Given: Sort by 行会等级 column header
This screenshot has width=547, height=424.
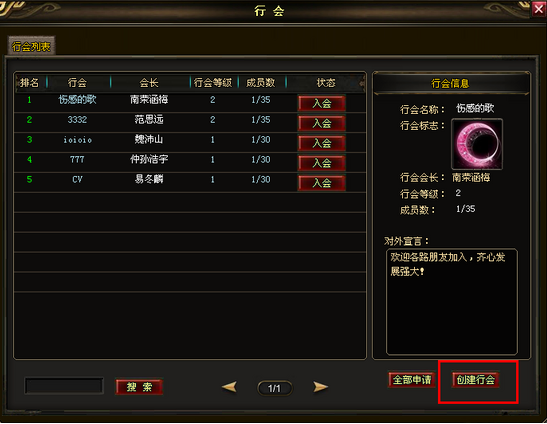Looking at the screenshot, I should [x=213, y=83].
